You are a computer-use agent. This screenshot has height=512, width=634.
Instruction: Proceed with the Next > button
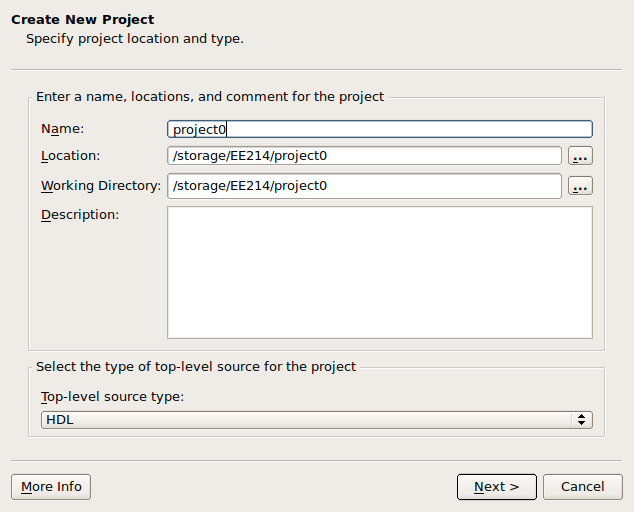click(x=497, y=487)
